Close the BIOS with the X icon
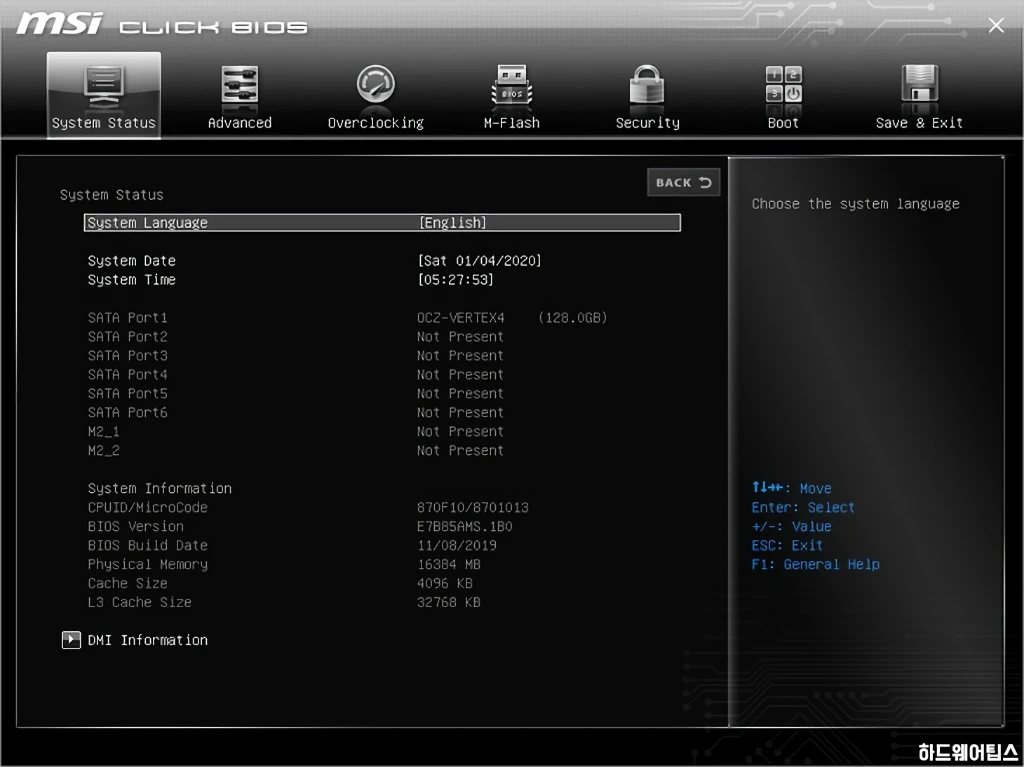 (996, 25)
